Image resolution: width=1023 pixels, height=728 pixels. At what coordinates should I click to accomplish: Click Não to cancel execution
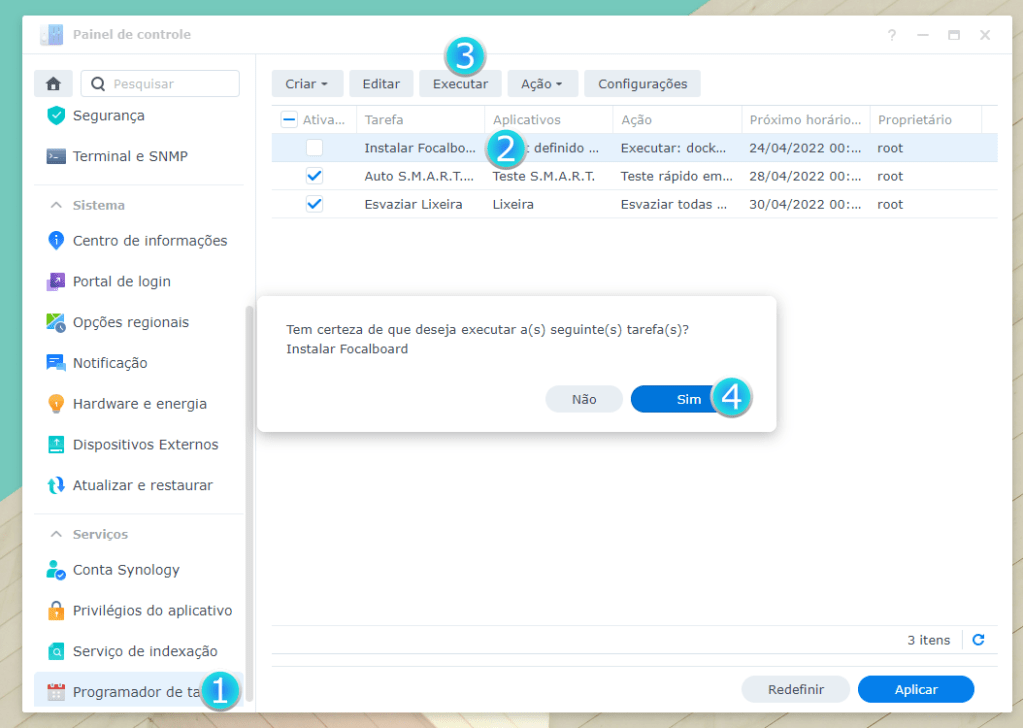tap(584, 399)
